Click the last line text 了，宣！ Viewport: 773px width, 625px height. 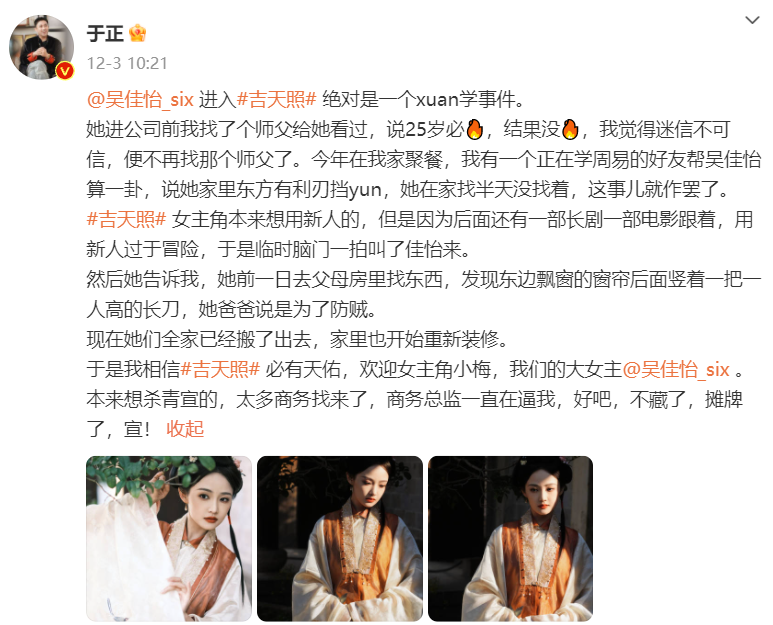point(118,429)
